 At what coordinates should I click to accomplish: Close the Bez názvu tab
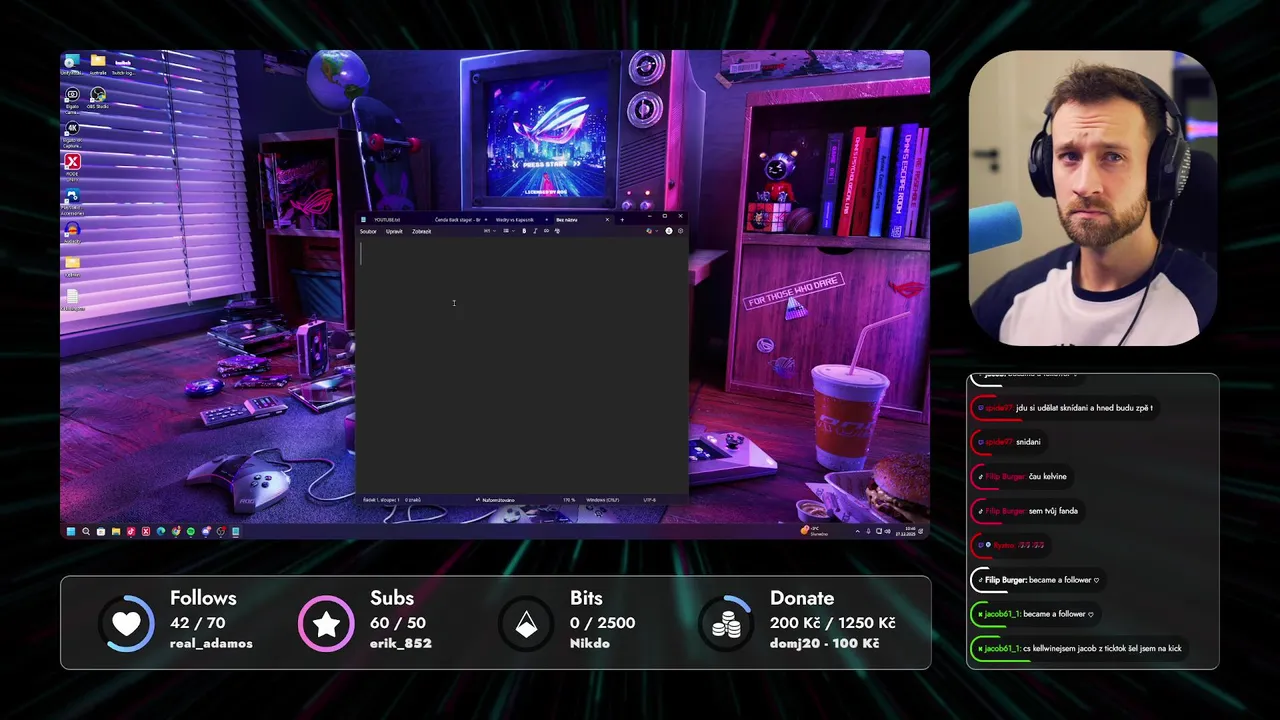click(607, 220)
